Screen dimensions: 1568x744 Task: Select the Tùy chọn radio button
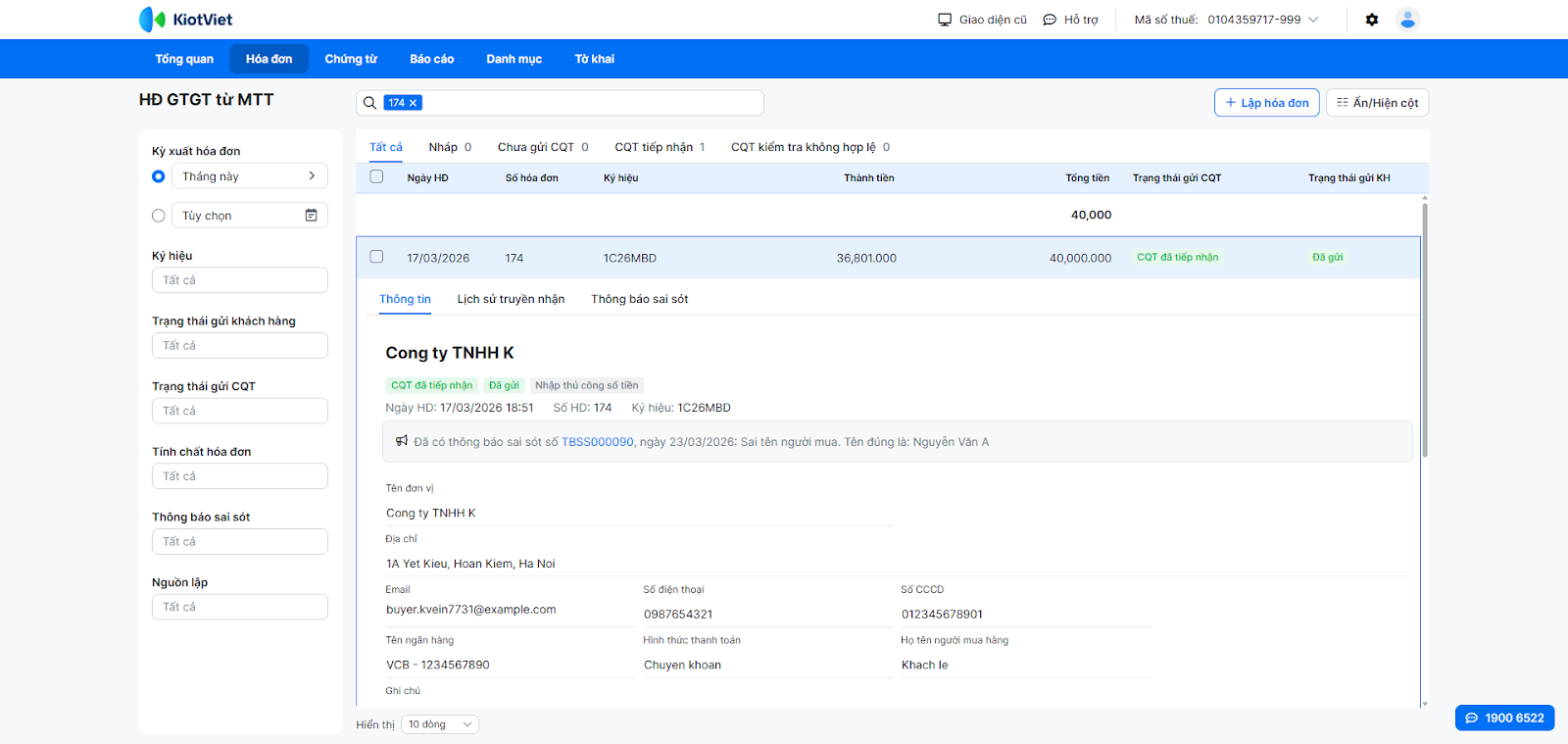[x=159, y=216]
